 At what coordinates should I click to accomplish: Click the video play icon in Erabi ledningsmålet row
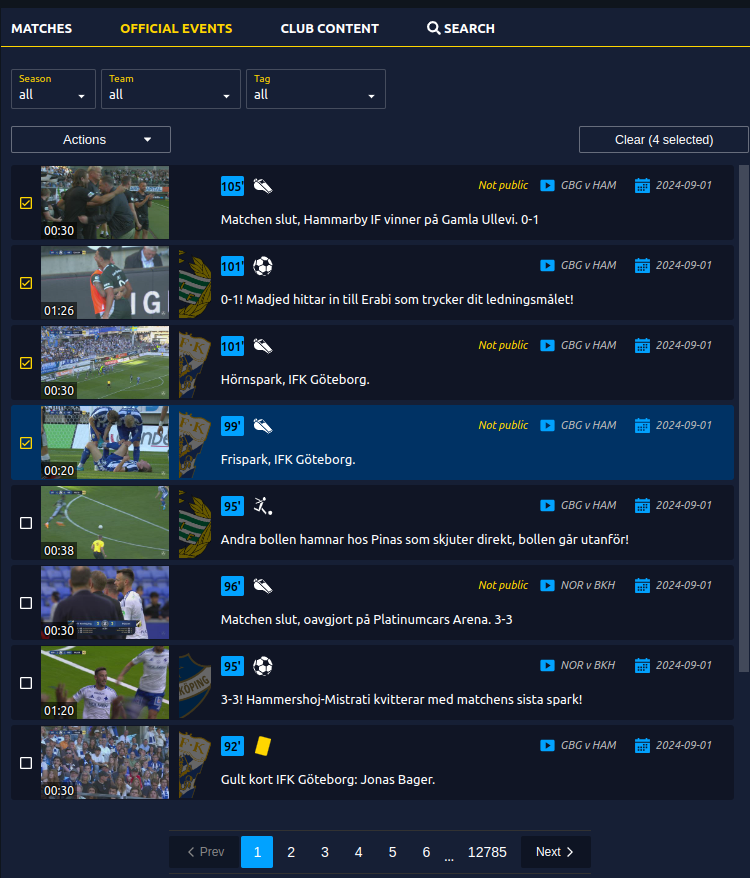(547, 265)
